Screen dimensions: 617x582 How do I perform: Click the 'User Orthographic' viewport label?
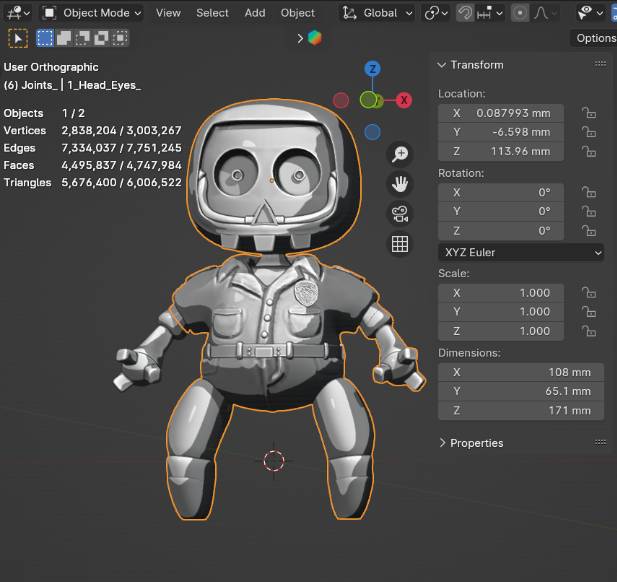click(51, 67)
